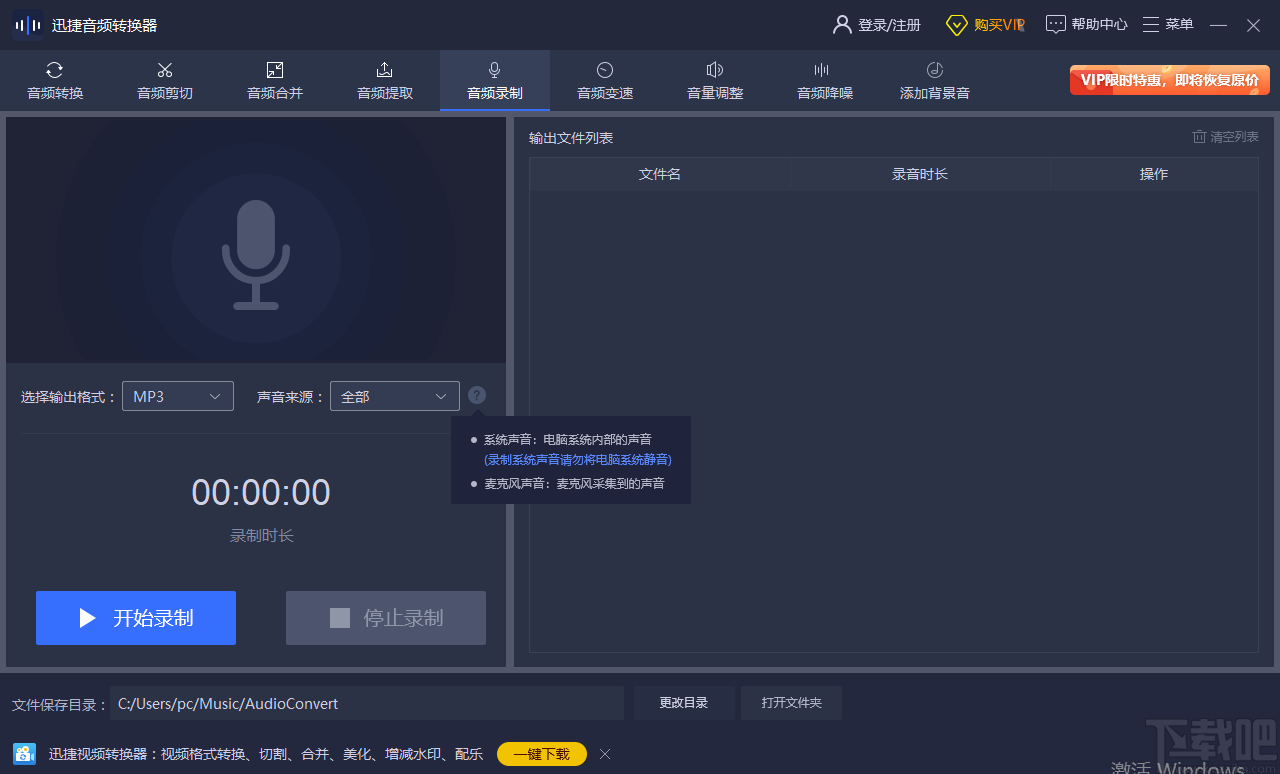Open the 音频转换 audio convert tool
The image size is (1280, 774).
tap(55, 80)
